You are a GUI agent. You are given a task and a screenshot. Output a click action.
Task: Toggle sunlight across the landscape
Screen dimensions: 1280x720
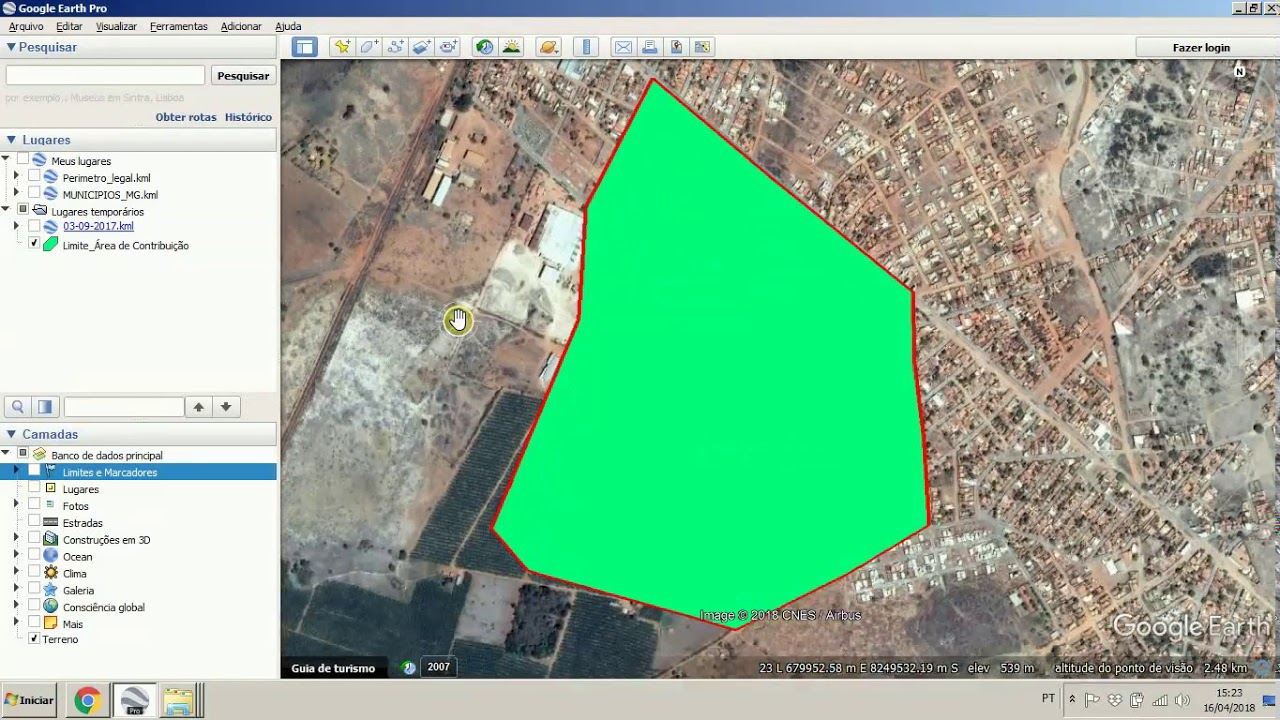511,47
